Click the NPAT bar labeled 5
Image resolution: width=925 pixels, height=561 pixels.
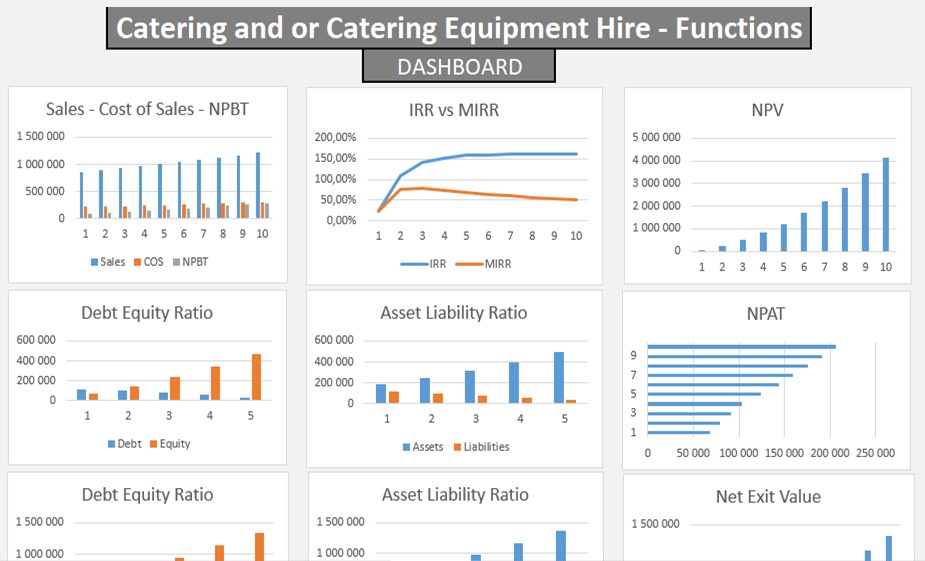tap(704, 394)
